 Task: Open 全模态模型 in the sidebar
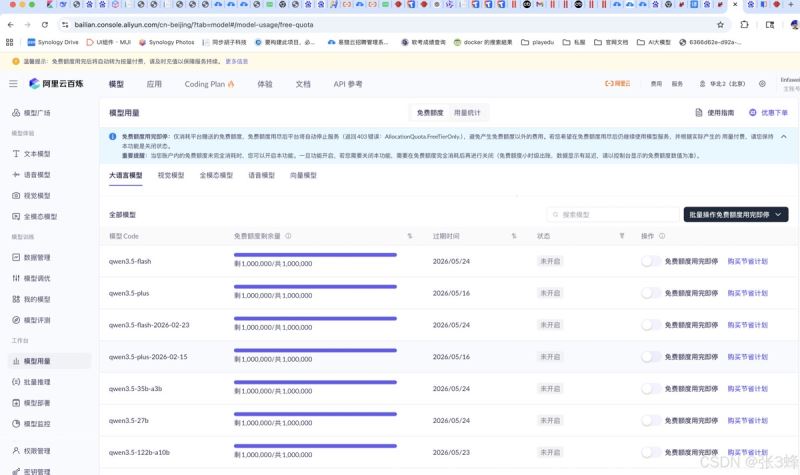coord(34,216)
